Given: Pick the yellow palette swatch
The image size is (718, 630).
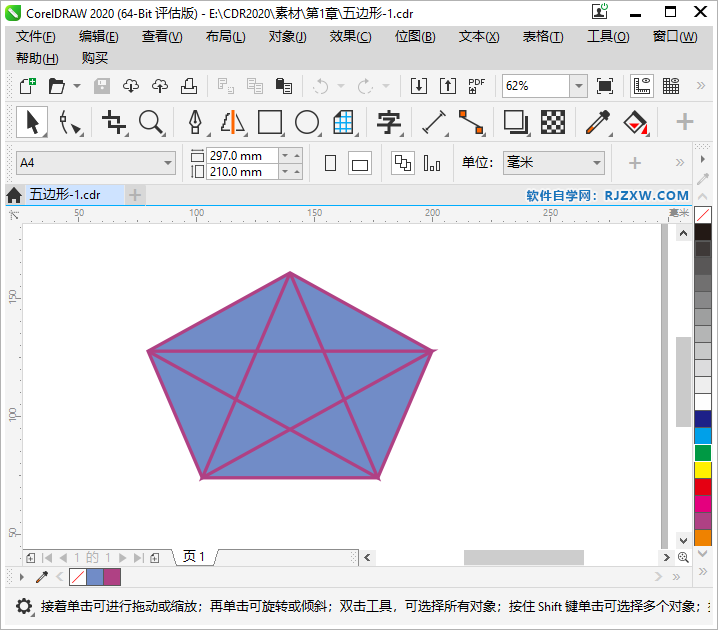Looking at the screenshot, I should point(703,470).
